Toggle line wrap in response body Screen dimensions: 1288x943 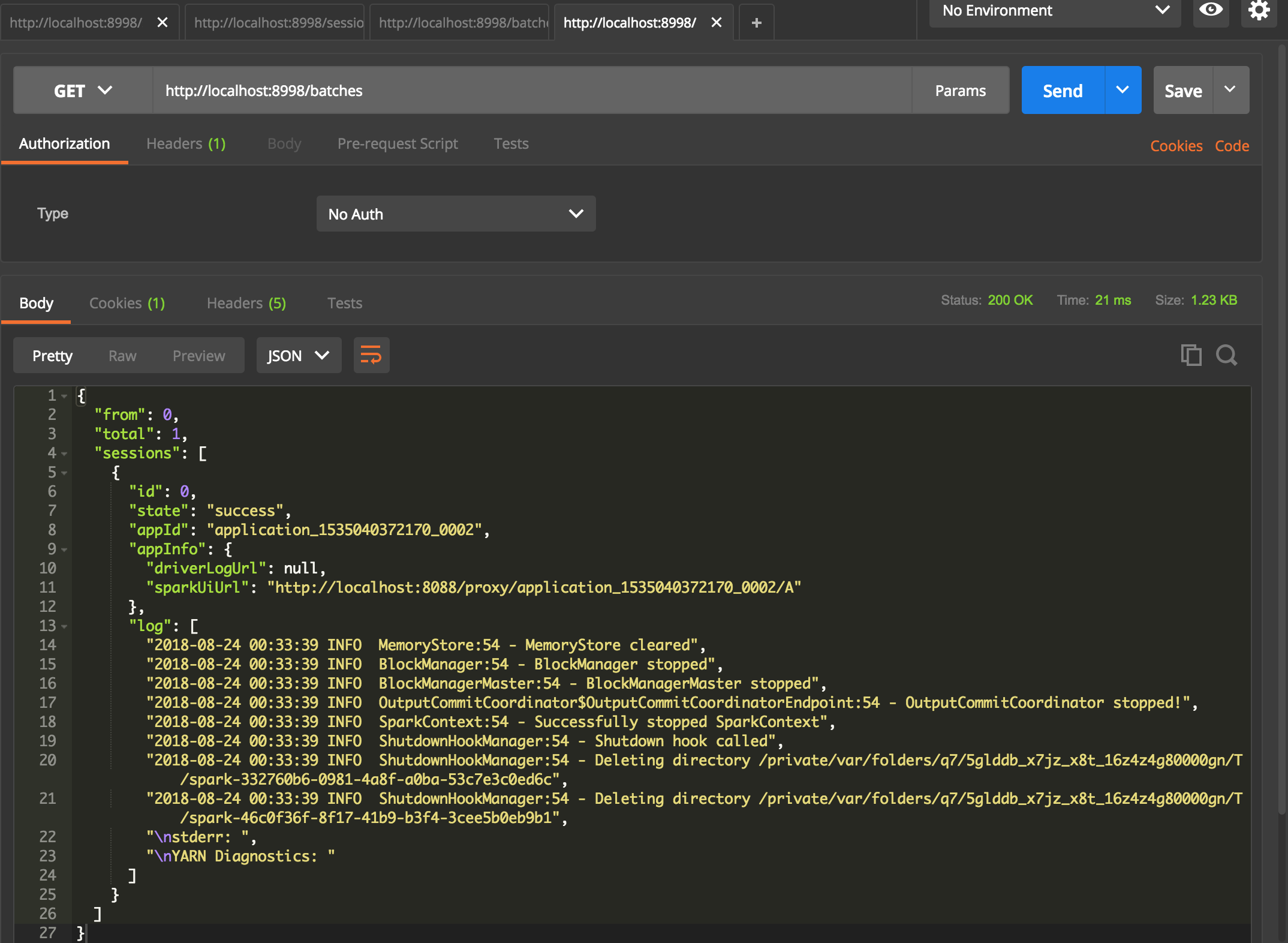[x=371, y=355]
